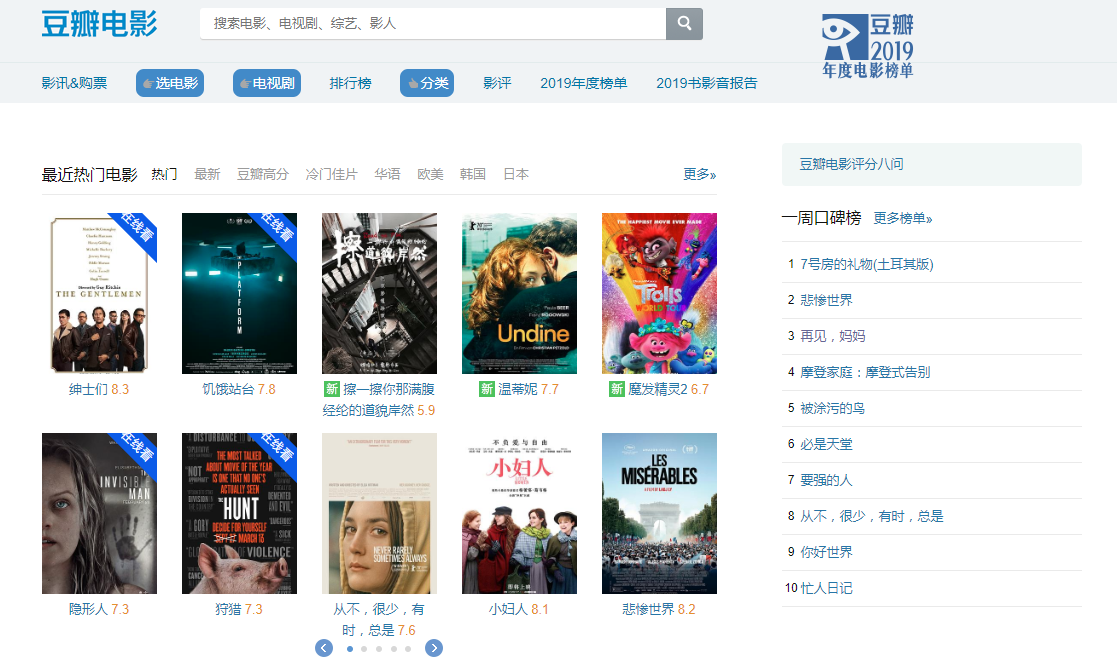Click the search magnifier icon
Image resolution: width=1117 pixels, height=660 pixels.
click(x=684, y=22)
